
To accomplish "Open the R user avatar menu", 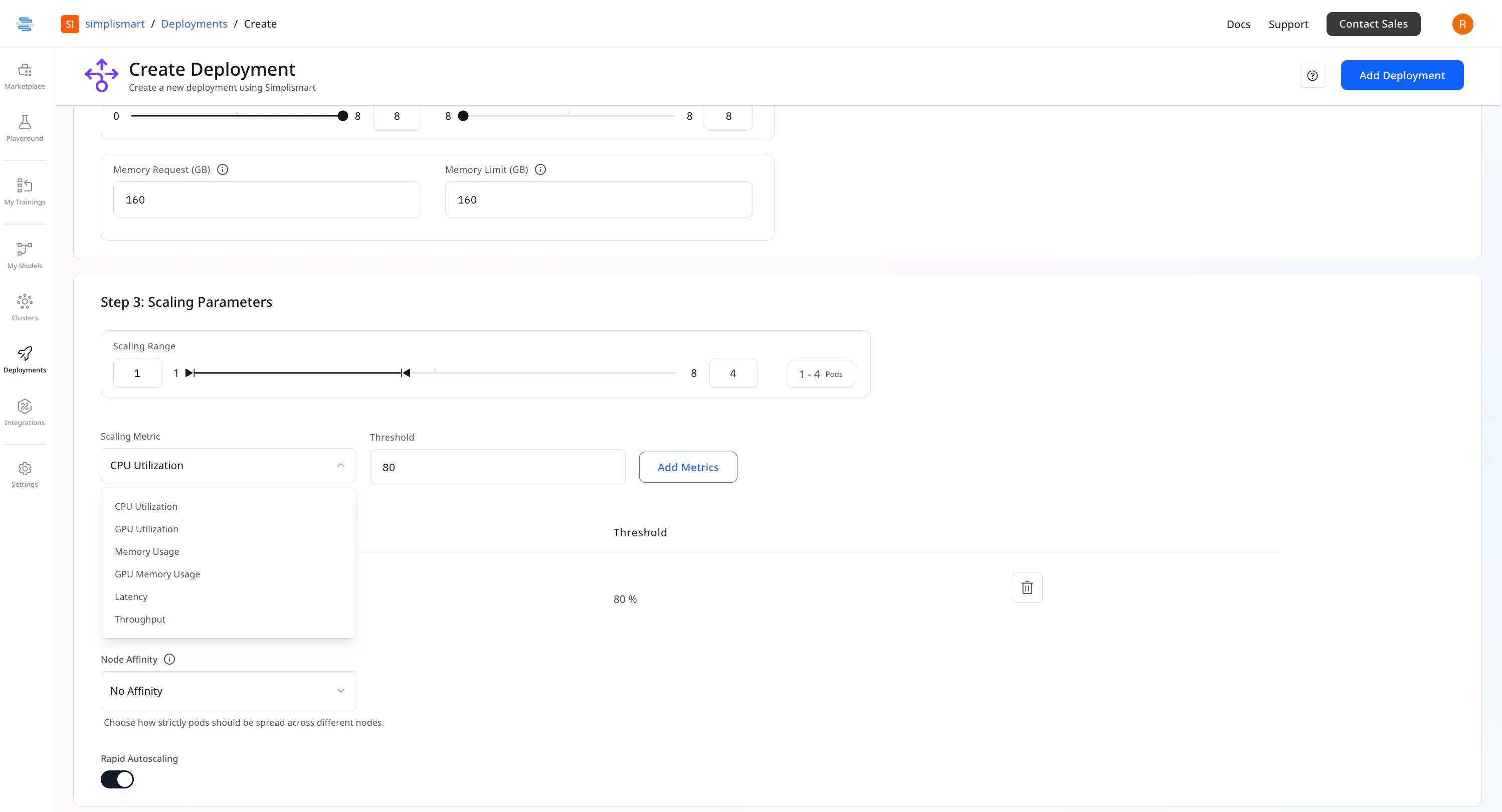I will coord(1462,24).
